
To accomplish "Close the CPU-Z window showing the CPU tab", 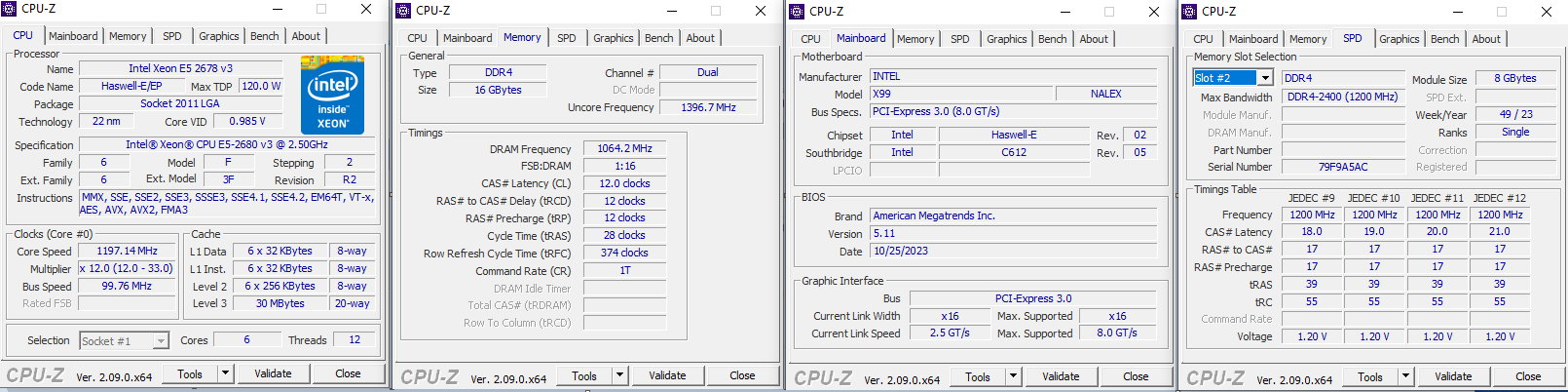I will pos(366,9).
